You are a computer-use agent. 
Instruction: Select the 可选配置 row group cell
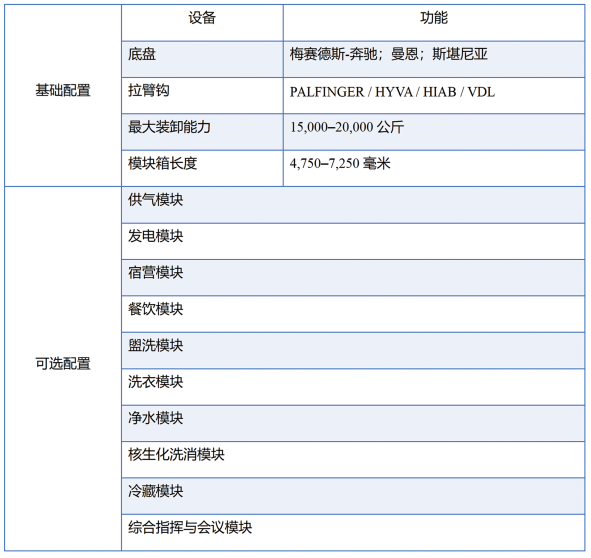tap(63, 368)
